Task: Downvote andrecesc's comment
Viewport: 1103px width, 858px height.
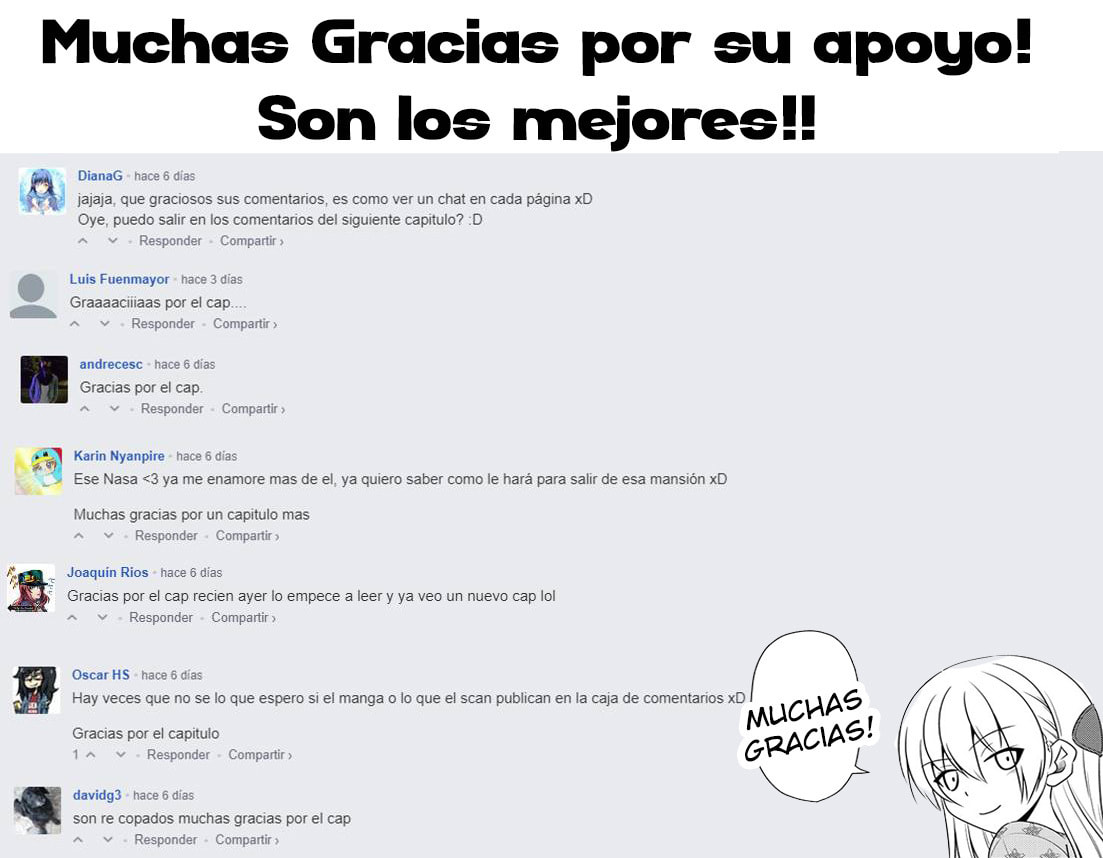Action: click(114, 409)
